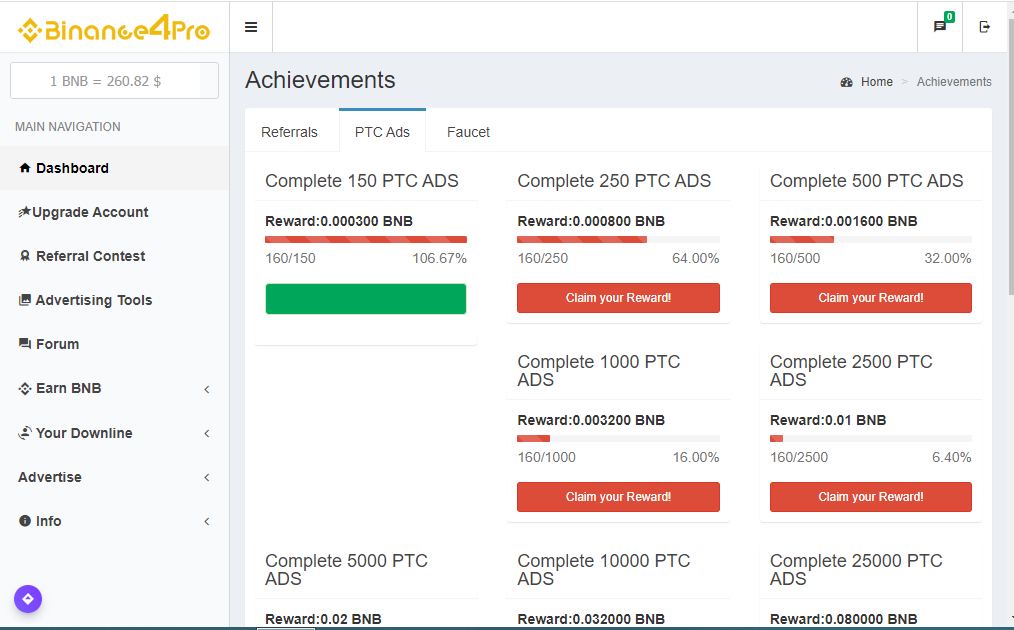Claim reward for 250 PTC ADS

point(618,298)
